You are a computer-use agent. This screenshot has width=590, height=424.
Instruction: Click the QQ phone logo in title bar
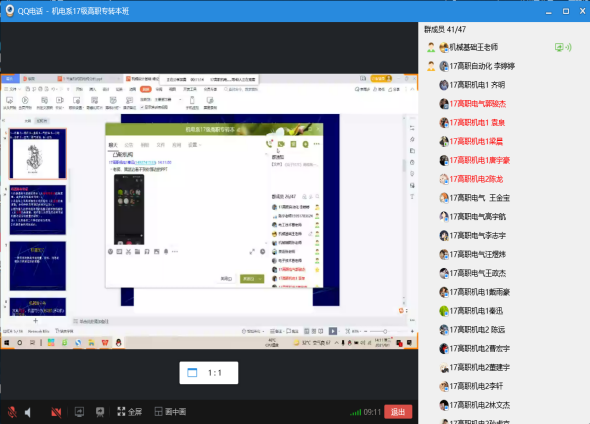9,11
